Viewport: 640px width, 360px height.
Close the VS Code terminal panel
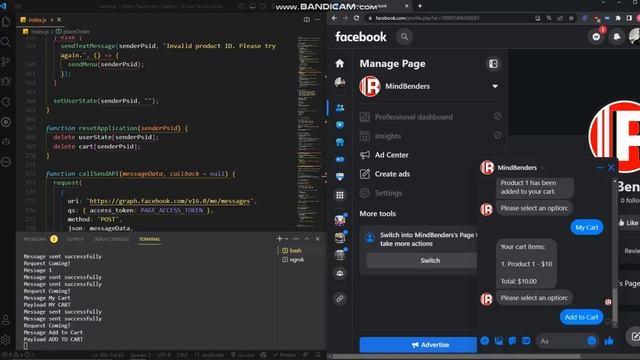[x=318, y=239]
